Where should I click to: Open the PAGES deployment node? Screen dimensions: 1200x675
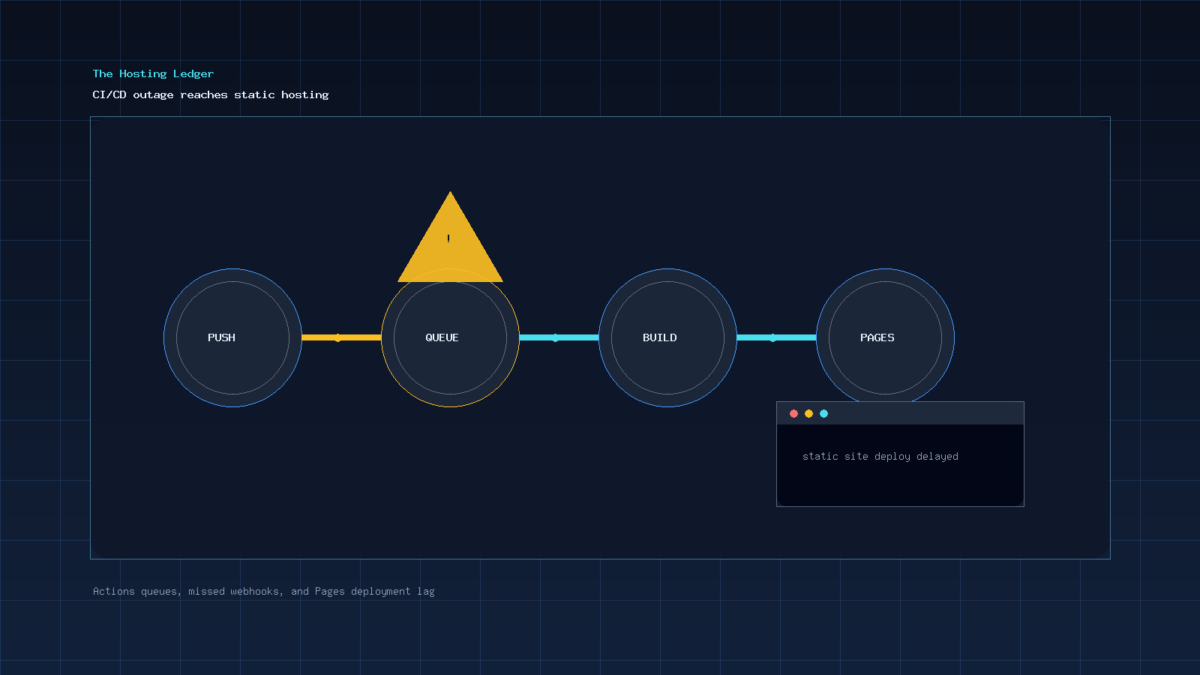(885, 338)
